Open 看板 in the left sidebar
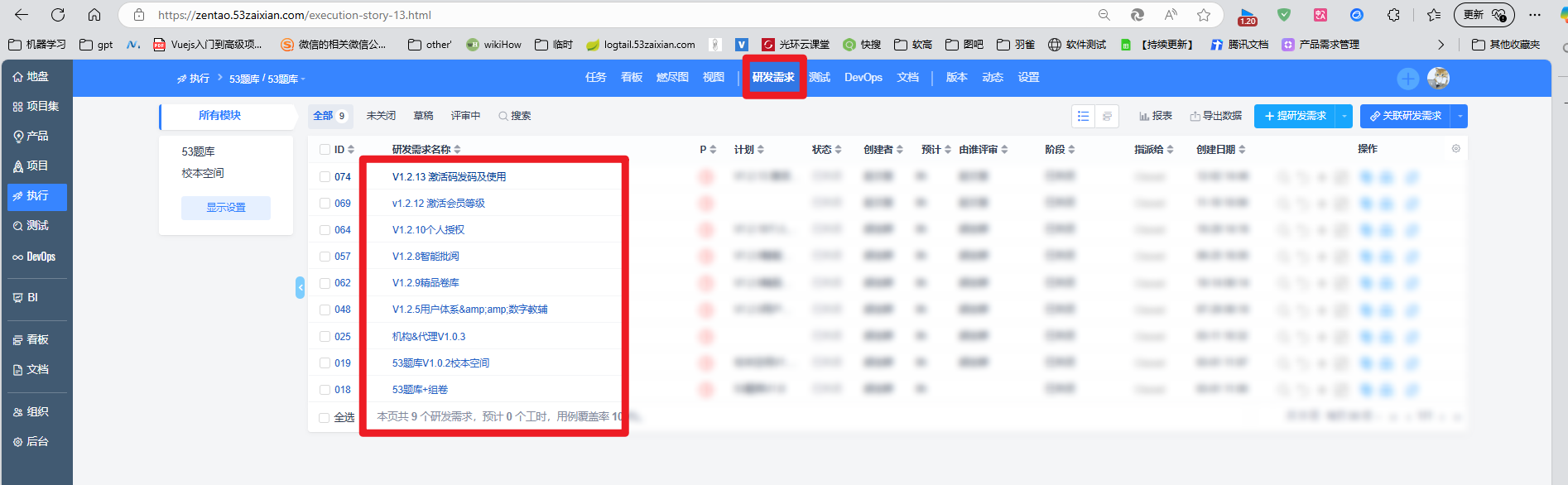This screenshot has height=485, width=1568. point(31,339)
